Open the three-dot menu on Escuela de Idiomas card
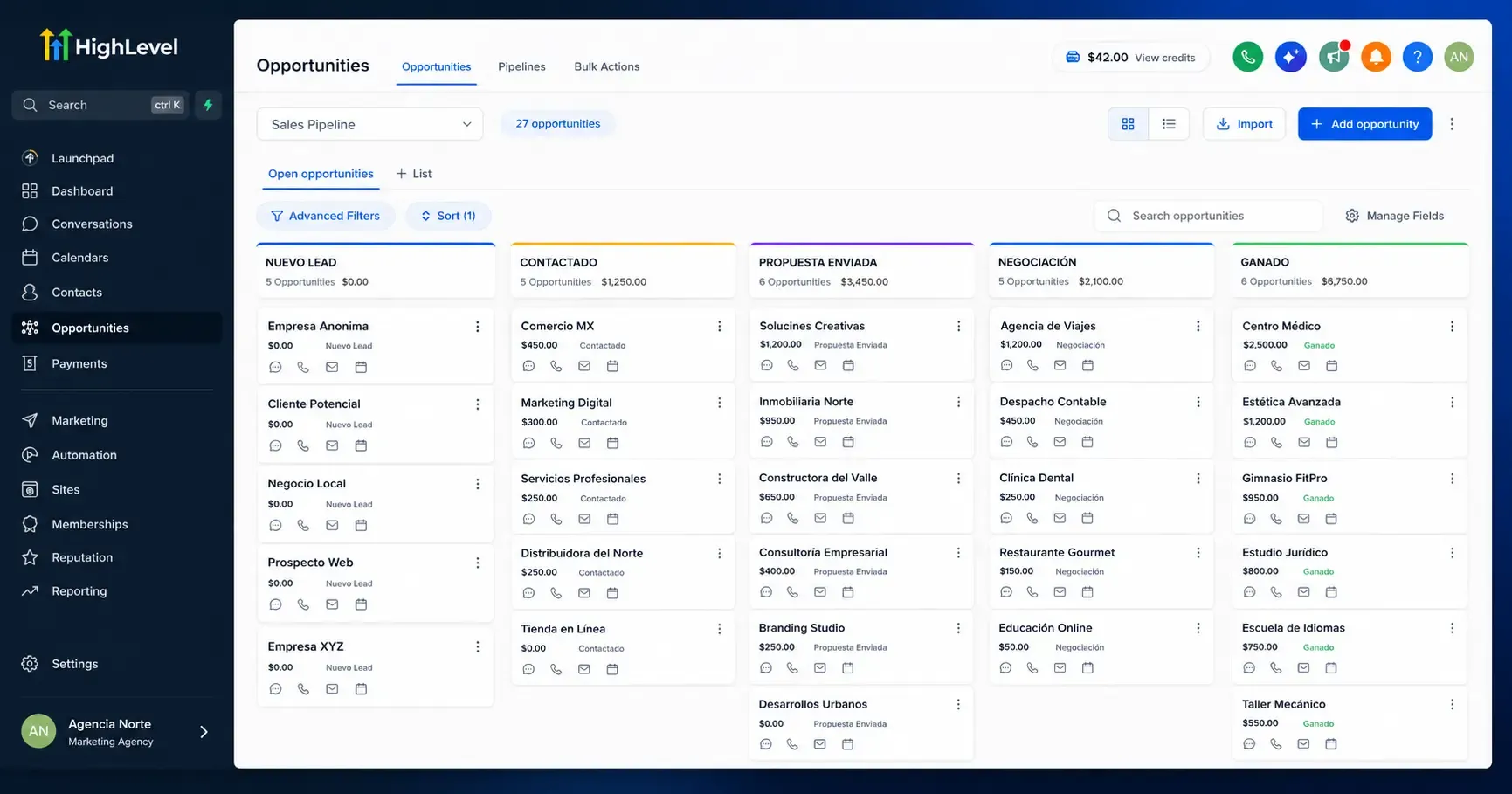 click(x=1452, y=628)
